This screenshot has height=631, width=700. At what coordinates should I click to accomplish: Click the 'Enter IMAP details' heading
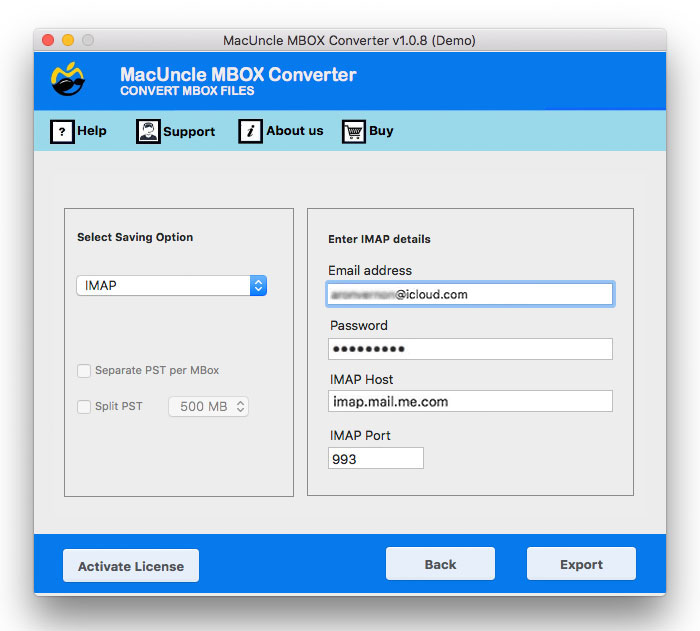(379, 239)
